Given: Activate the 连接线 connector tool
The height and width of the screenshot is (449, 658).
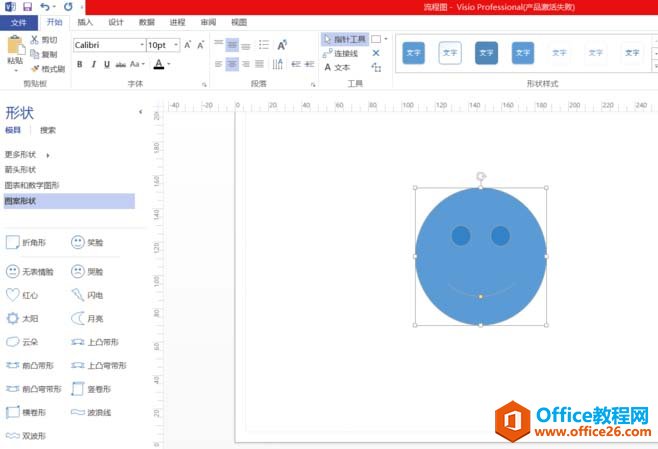Looking at the screenshot, I should (341, 53).
